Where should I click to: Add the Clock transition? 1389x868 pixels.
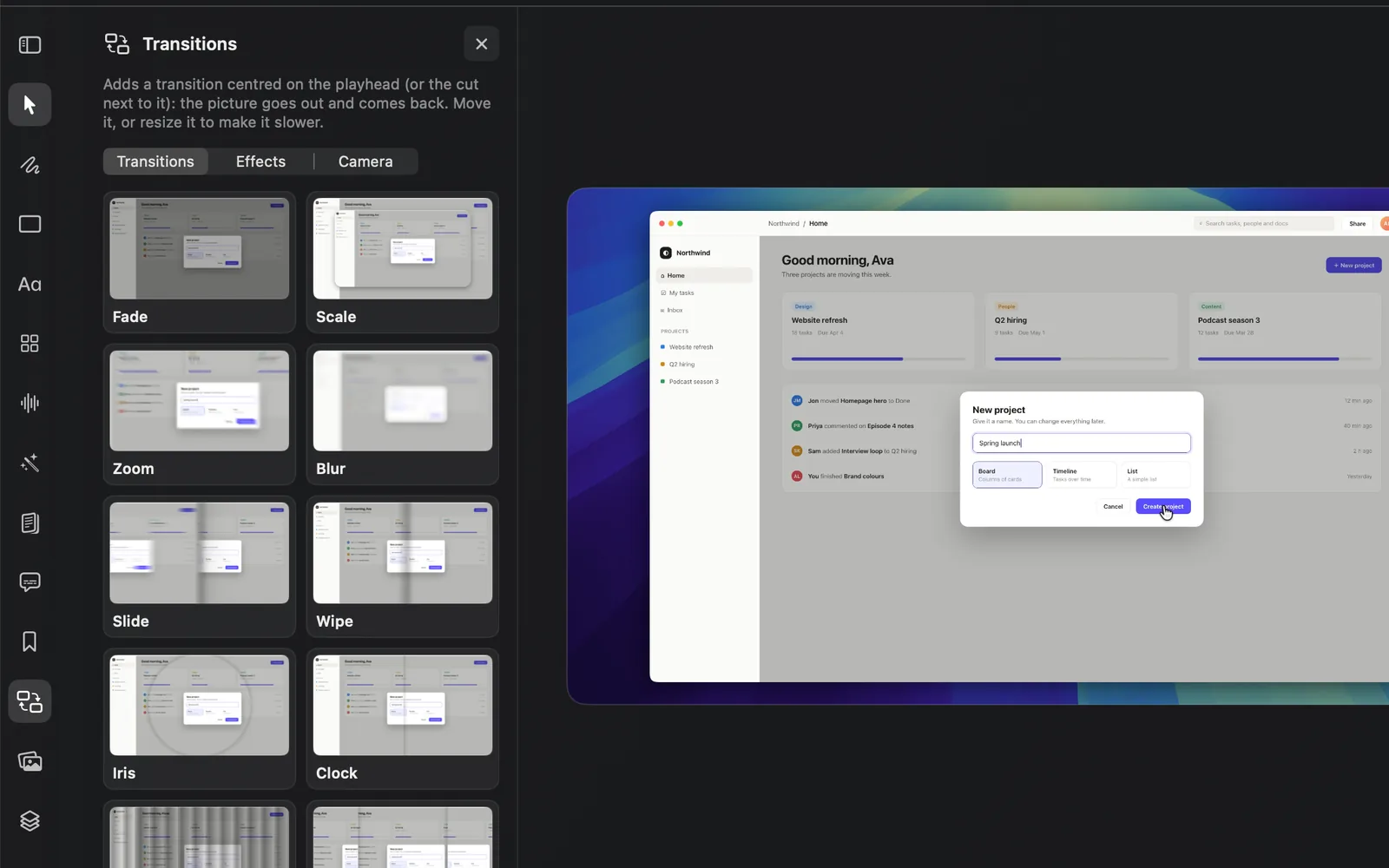403,719
